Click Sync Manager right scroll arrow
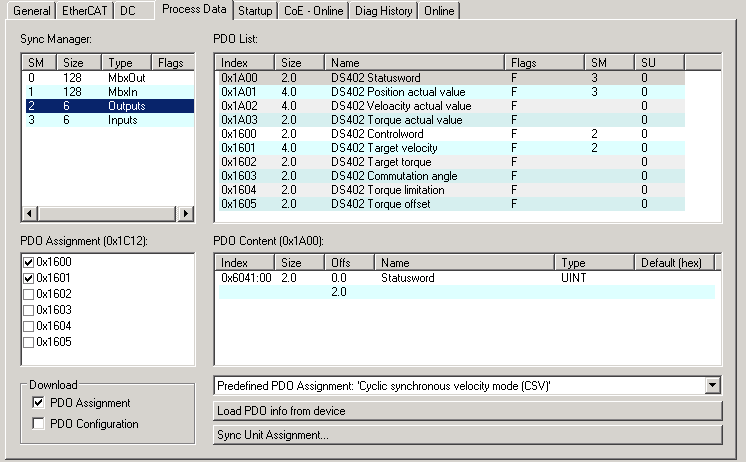 (x=186, y=214)
